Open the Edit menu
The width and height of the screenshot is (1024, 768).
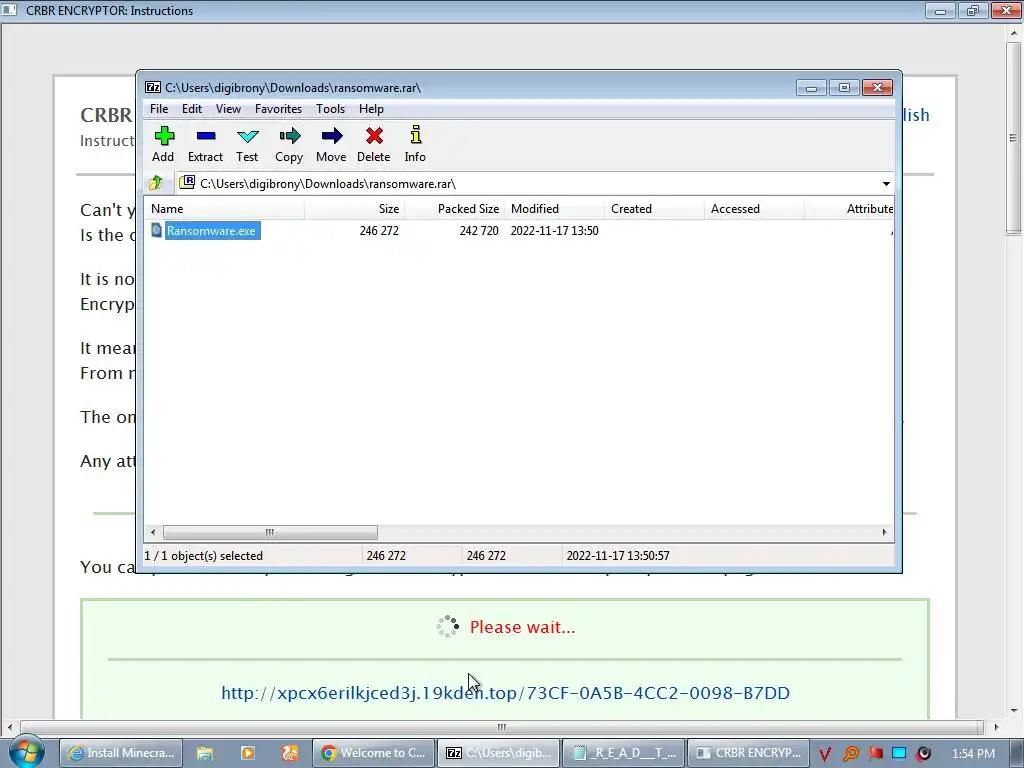[191, 109]
